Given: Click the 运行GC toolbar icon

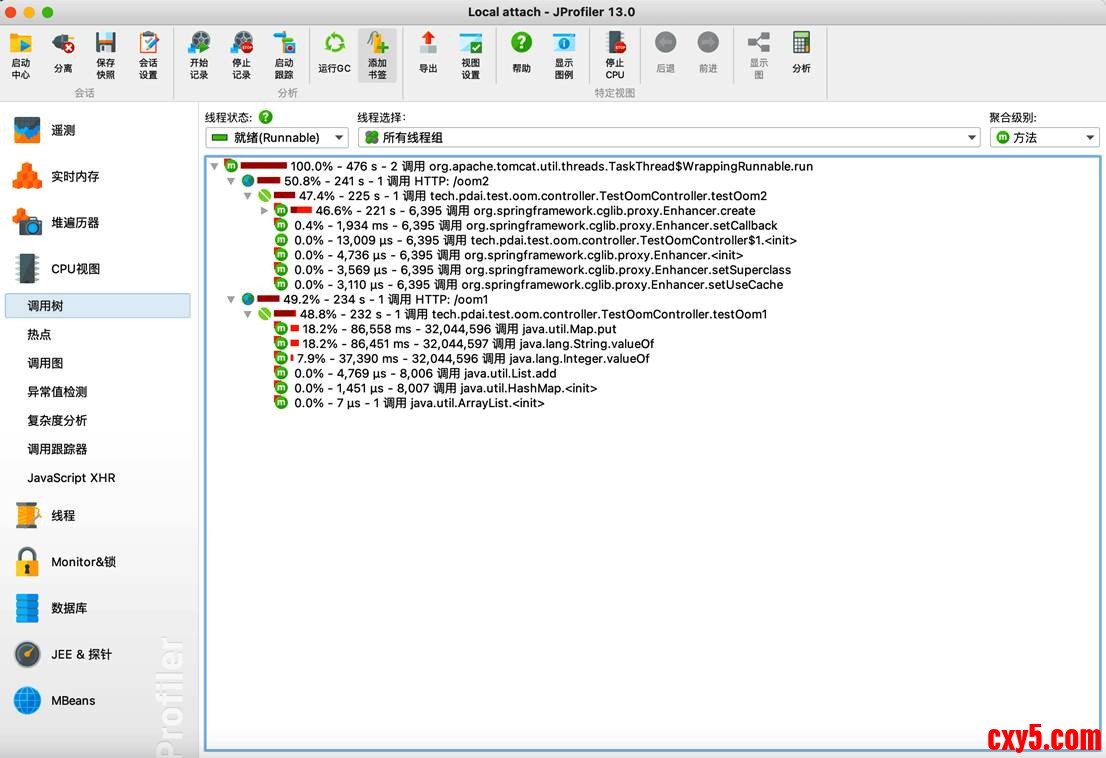Looking at the screenshot, I should (334, 54).
